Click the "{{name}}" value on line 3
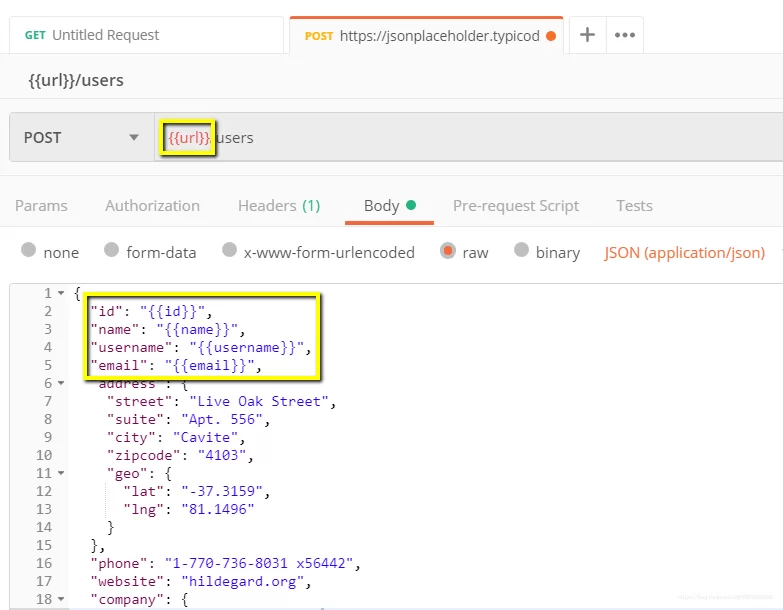This screenshot has width=783, height=610. point(197,329)
